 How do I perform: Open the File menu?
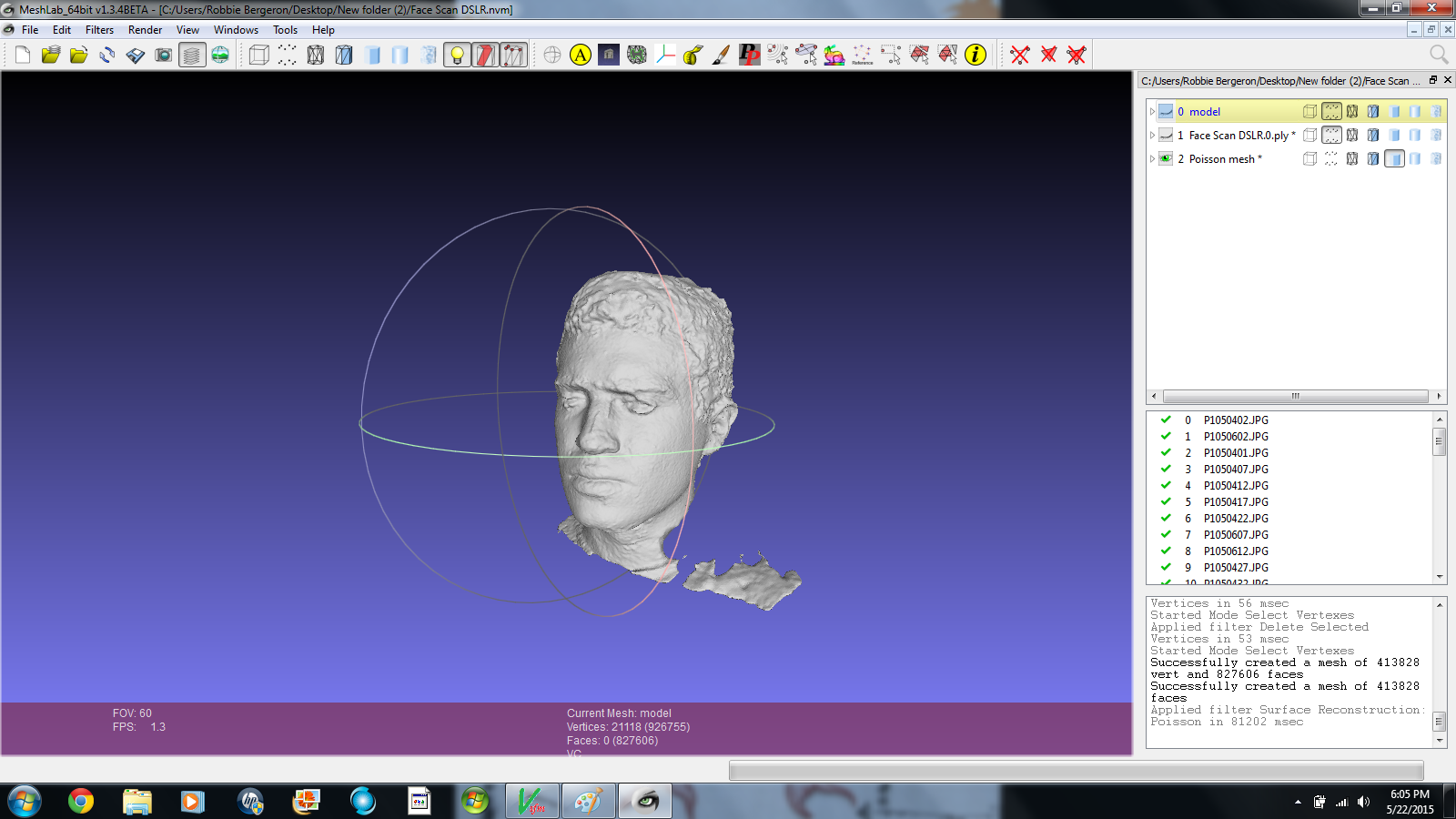click(x=30, y=30)
